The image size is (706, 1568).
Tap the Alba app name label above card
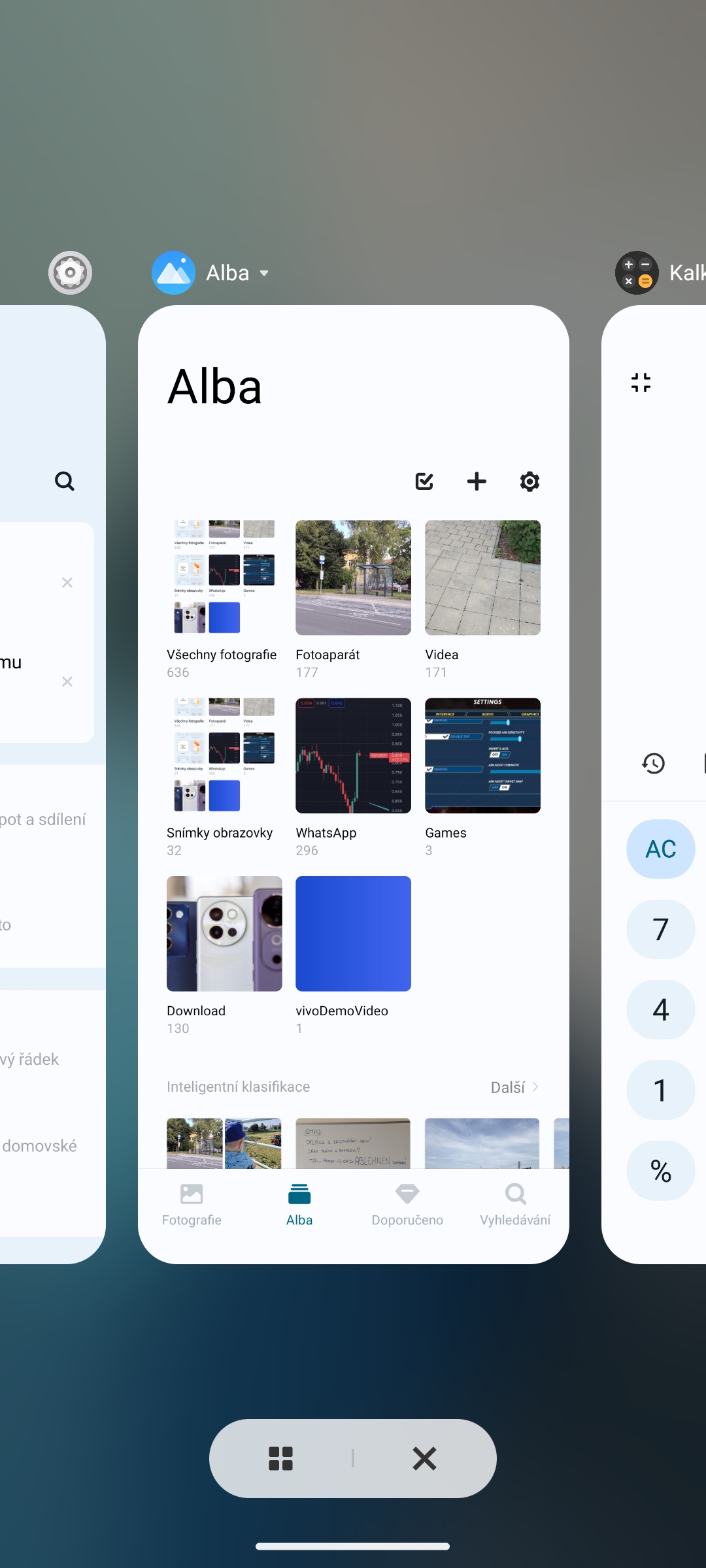point(227,273)
